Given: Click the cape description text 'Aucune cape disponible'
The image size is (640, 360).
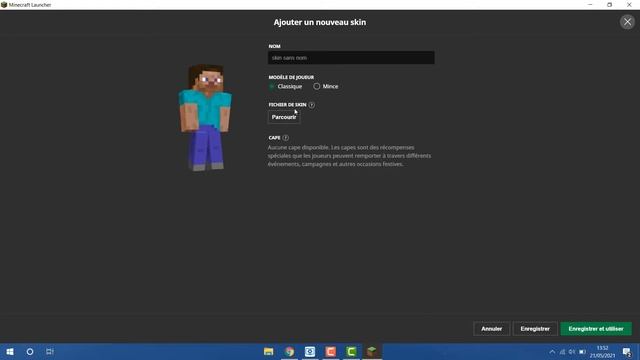Looking at the screenshot, I should pyautogui.click(x=298, y=147).
